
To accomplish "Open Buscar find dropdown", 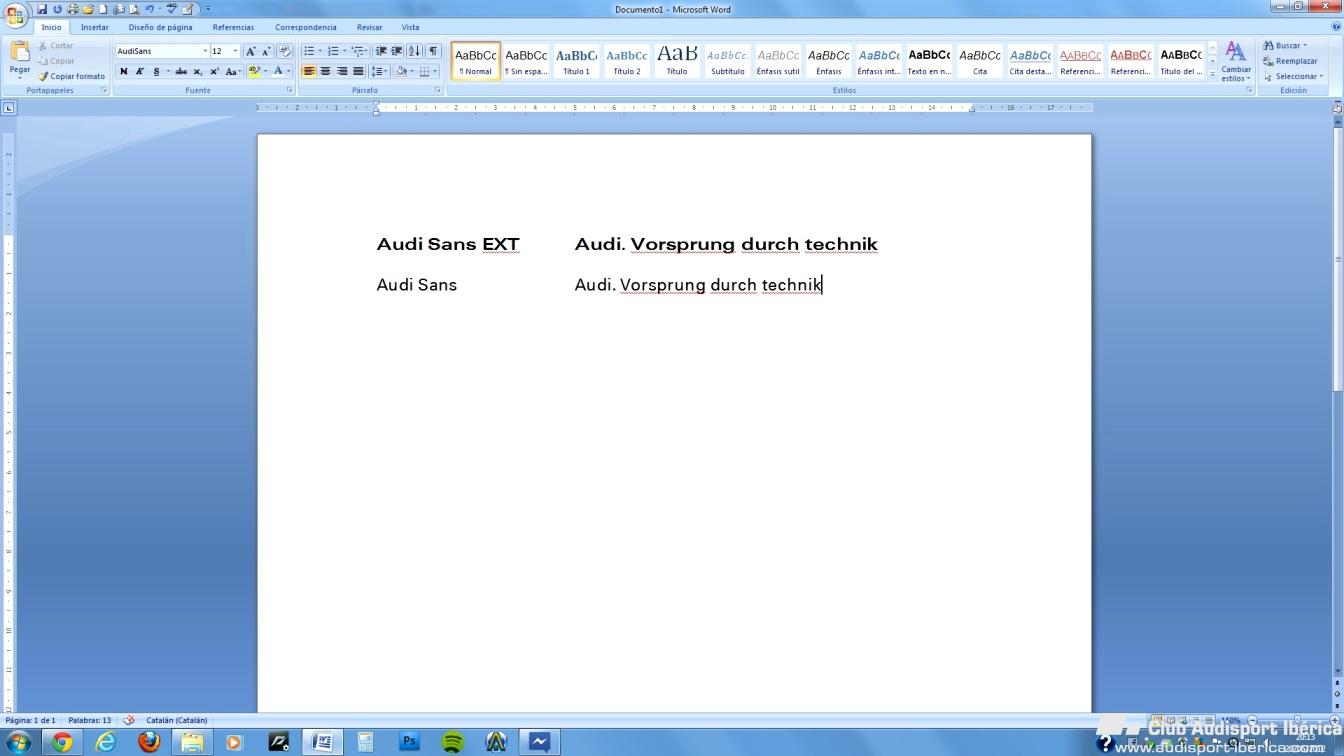I will pos(1286,45).
